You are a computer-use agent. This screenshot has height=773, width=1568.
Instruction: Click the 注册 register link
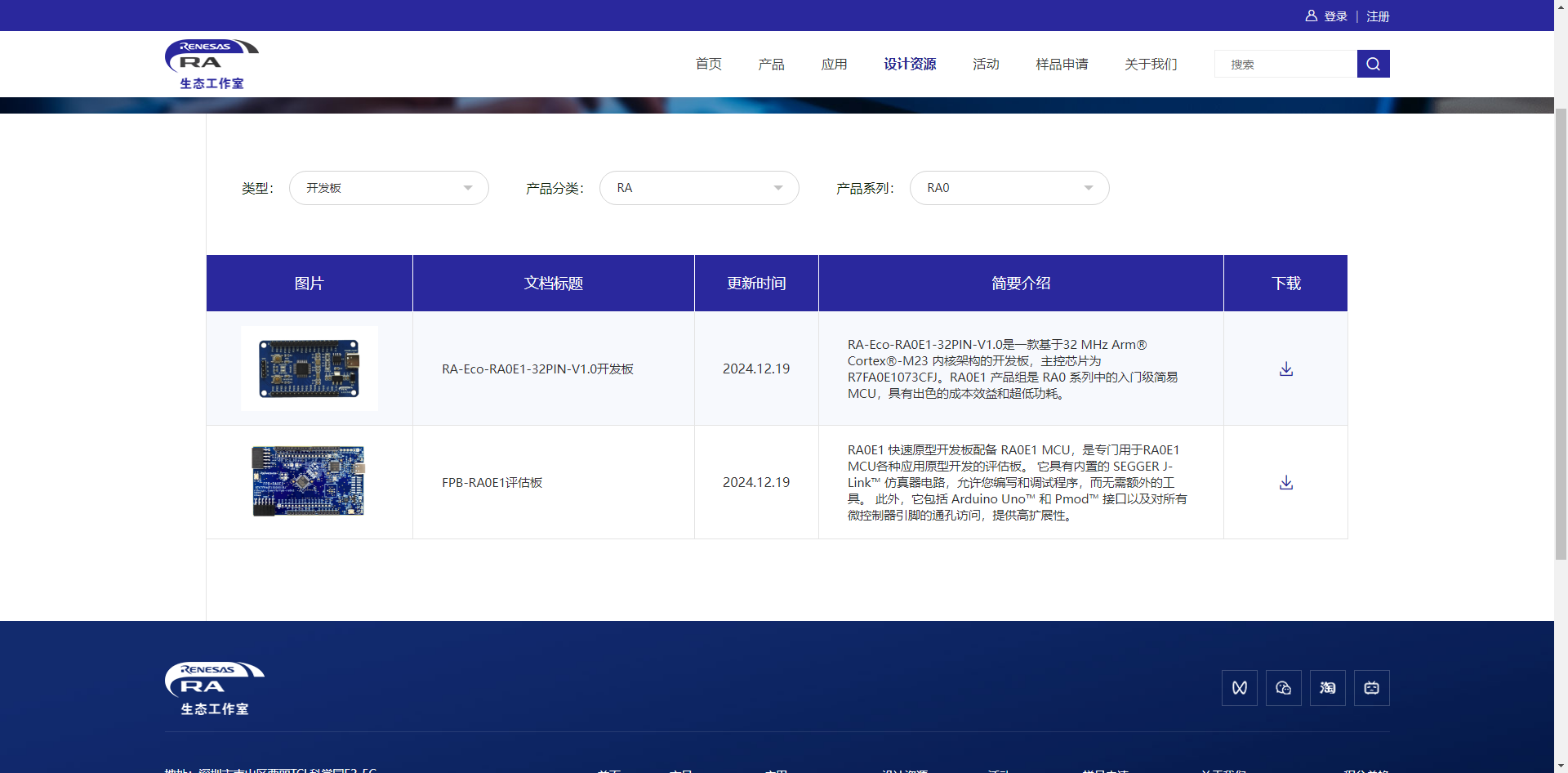click(1378, 16)
